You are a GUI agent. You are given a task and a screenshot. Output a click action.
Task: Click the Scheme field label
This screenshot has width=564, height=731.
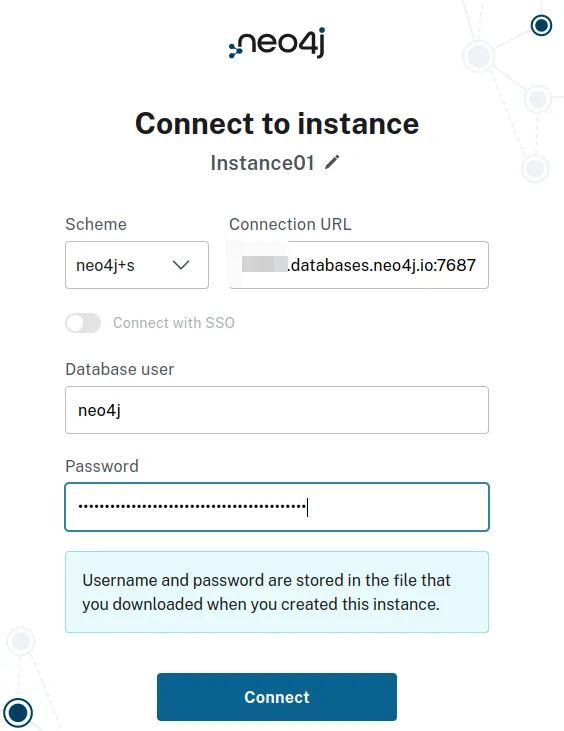tap(96, 224)
